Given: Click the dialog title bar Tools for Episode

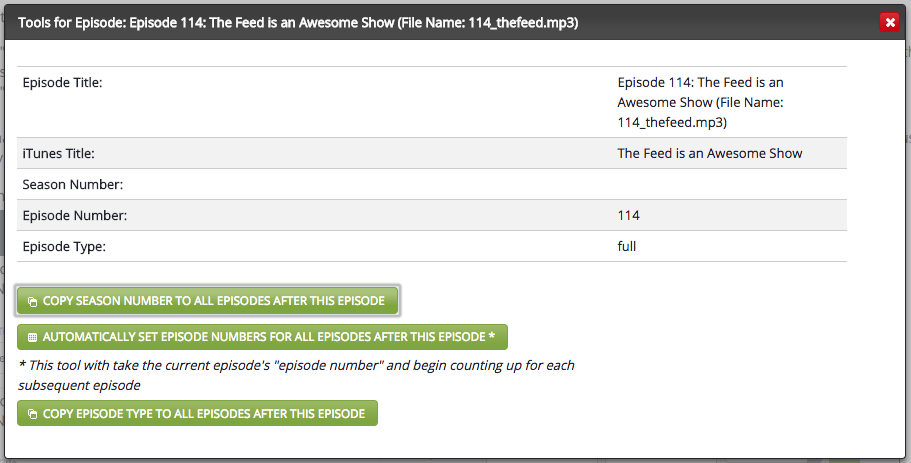Looking at the screenshot, I should 297,23.
